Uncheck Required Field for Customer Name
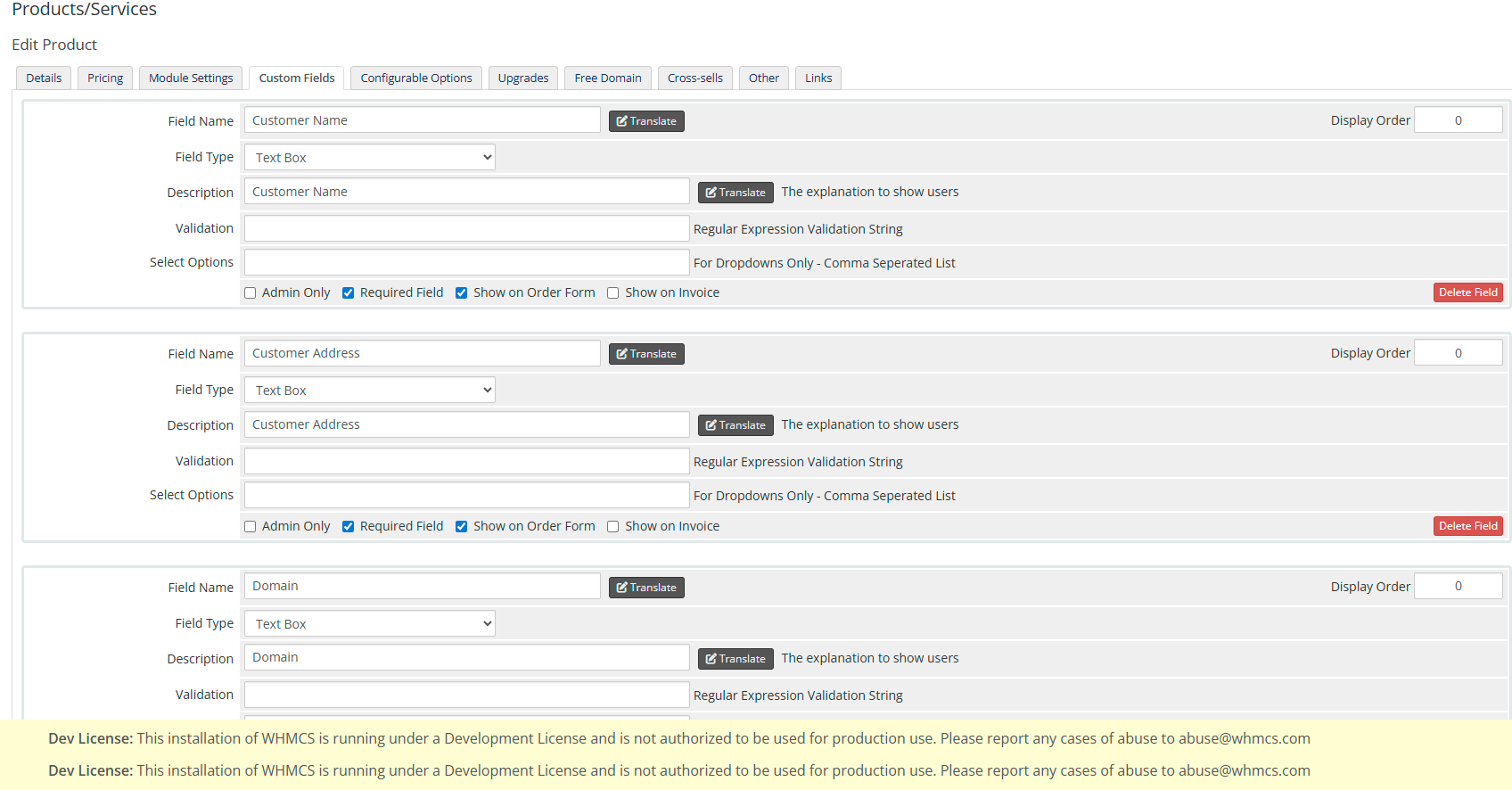The width and height of the screenshot is (1512, 790). [x=349, y=293]
